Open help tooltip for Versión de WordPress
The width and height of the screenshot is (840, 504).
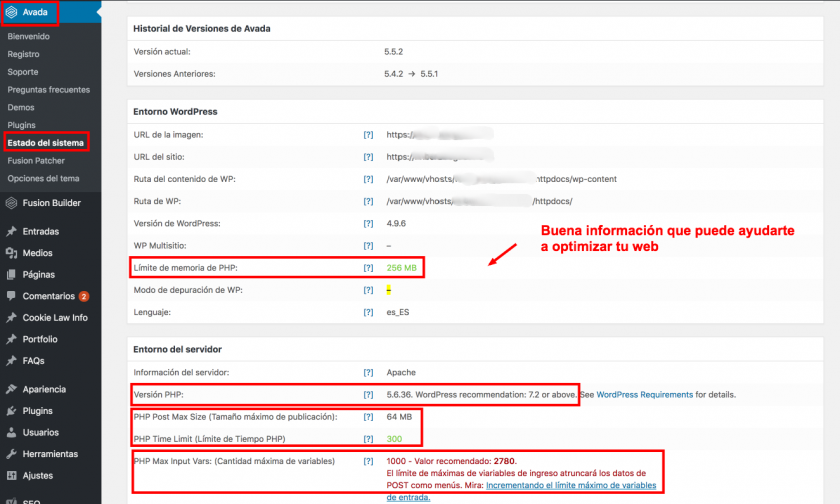pos(368,223)
